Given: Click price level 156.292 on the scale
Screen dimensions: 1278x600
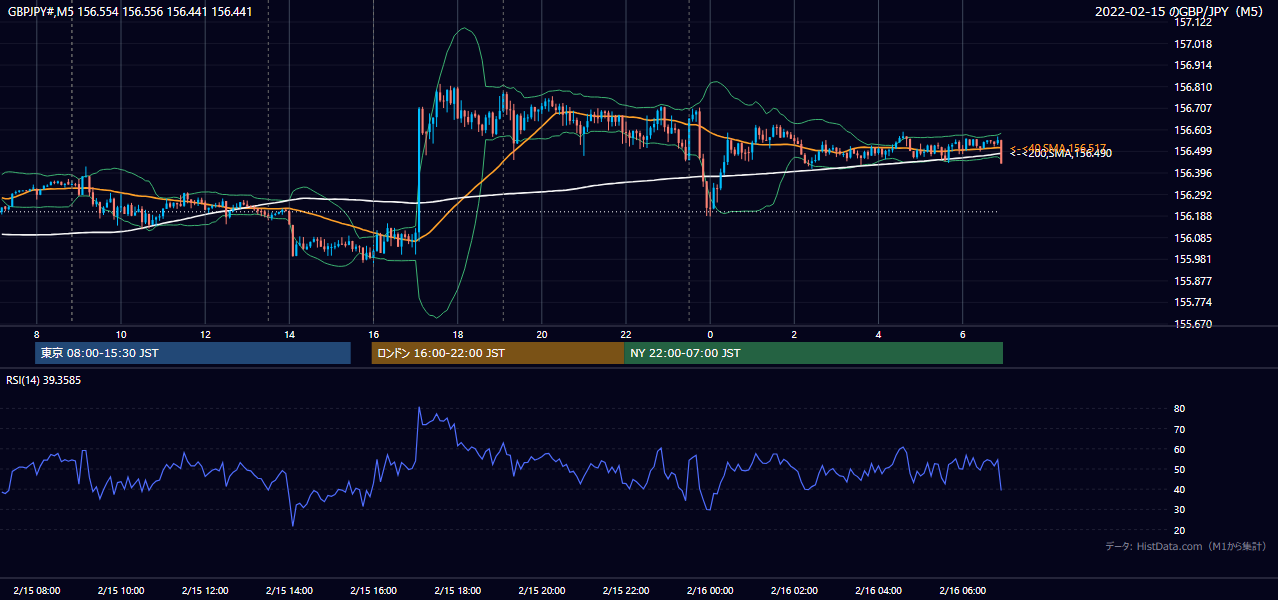Looking at the screenshot, I should pos(1193,195).
